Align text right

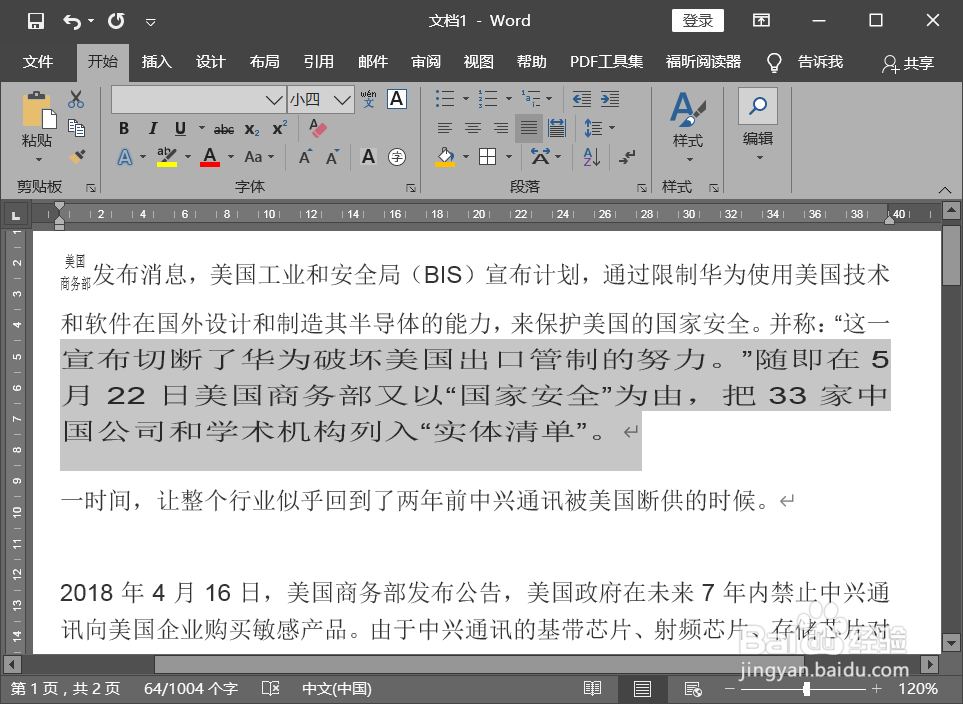(501, 128)
